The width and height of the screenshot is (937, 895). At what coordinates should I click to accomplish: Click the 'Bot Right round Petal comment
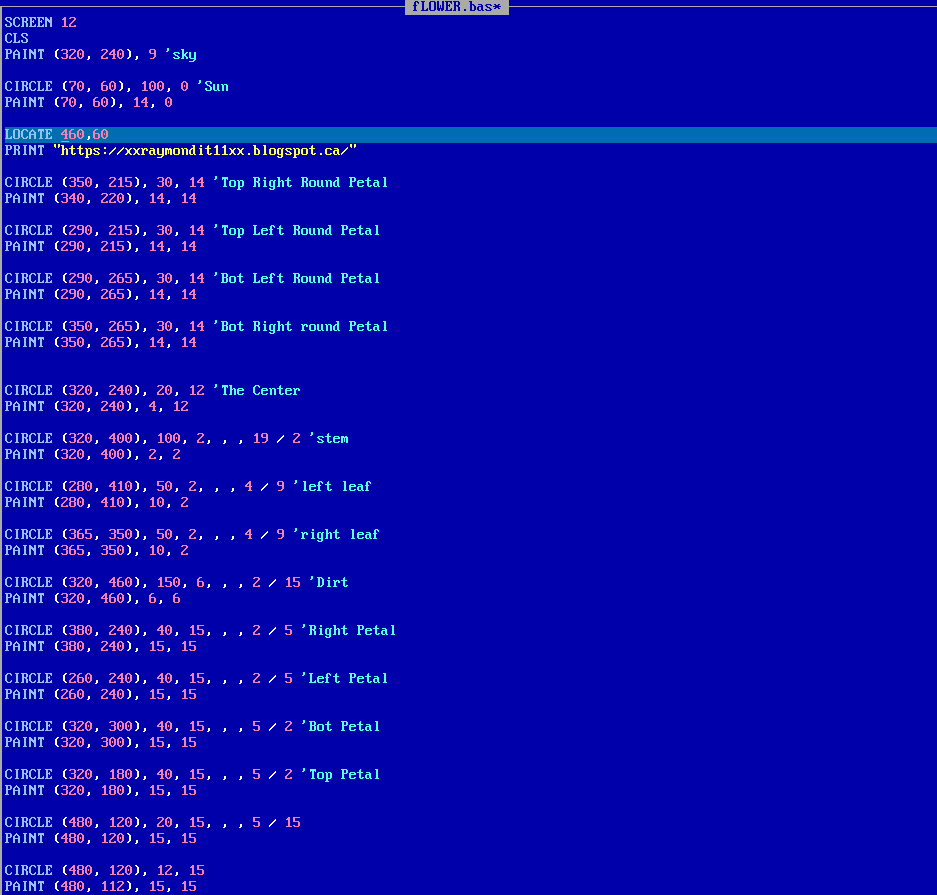point(301,326)
